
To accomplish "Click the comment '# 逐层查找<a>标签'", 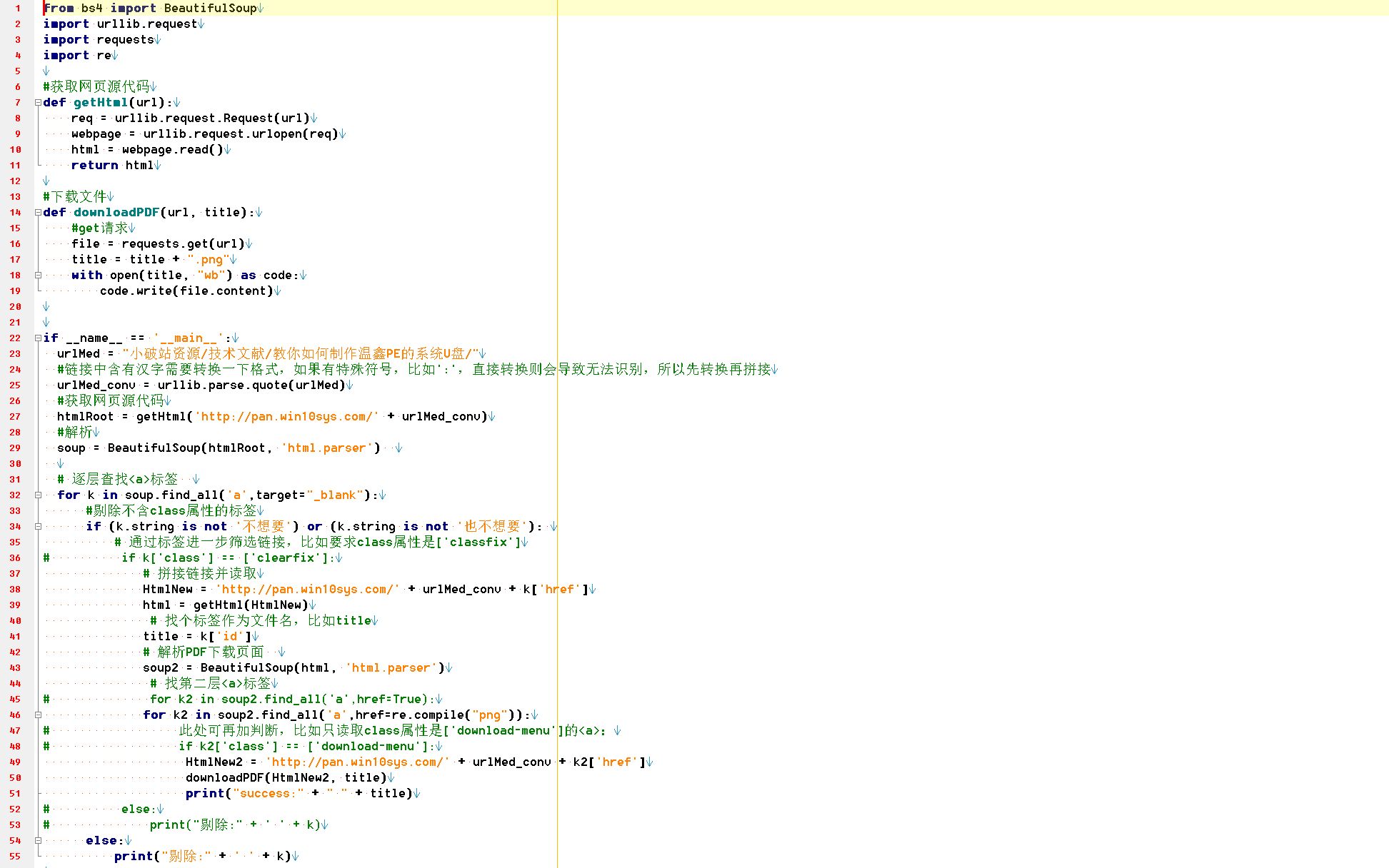I will click(x=118, y=479).
